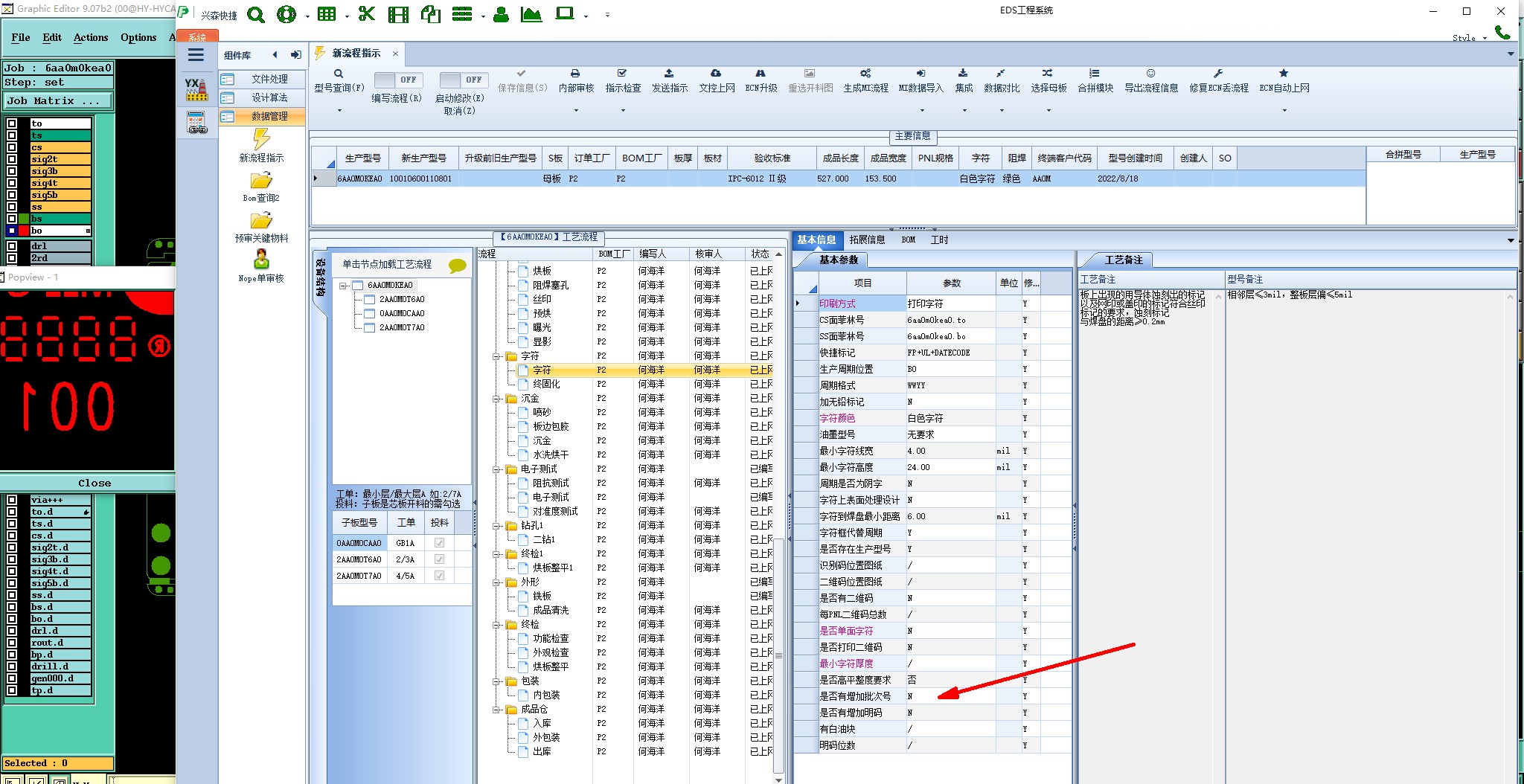The image size is (1524, 784).
Task: Click 型号查询(F) search button
Action: pos(339,81)
